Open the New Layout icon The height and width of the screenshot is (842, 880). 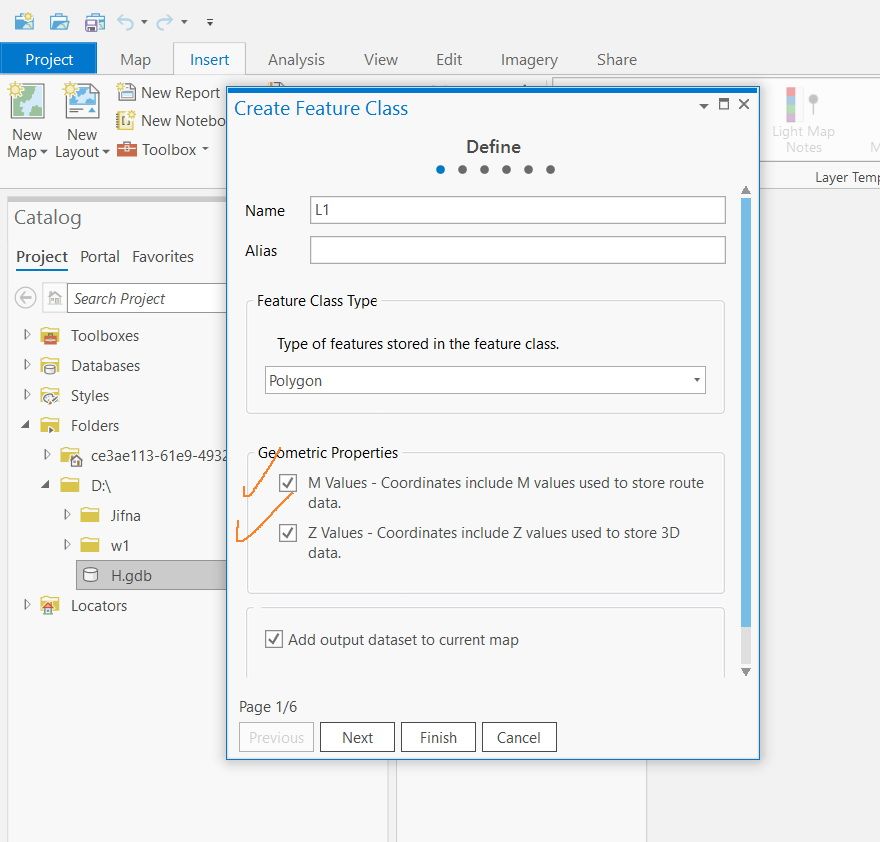[x=82, y=101]
